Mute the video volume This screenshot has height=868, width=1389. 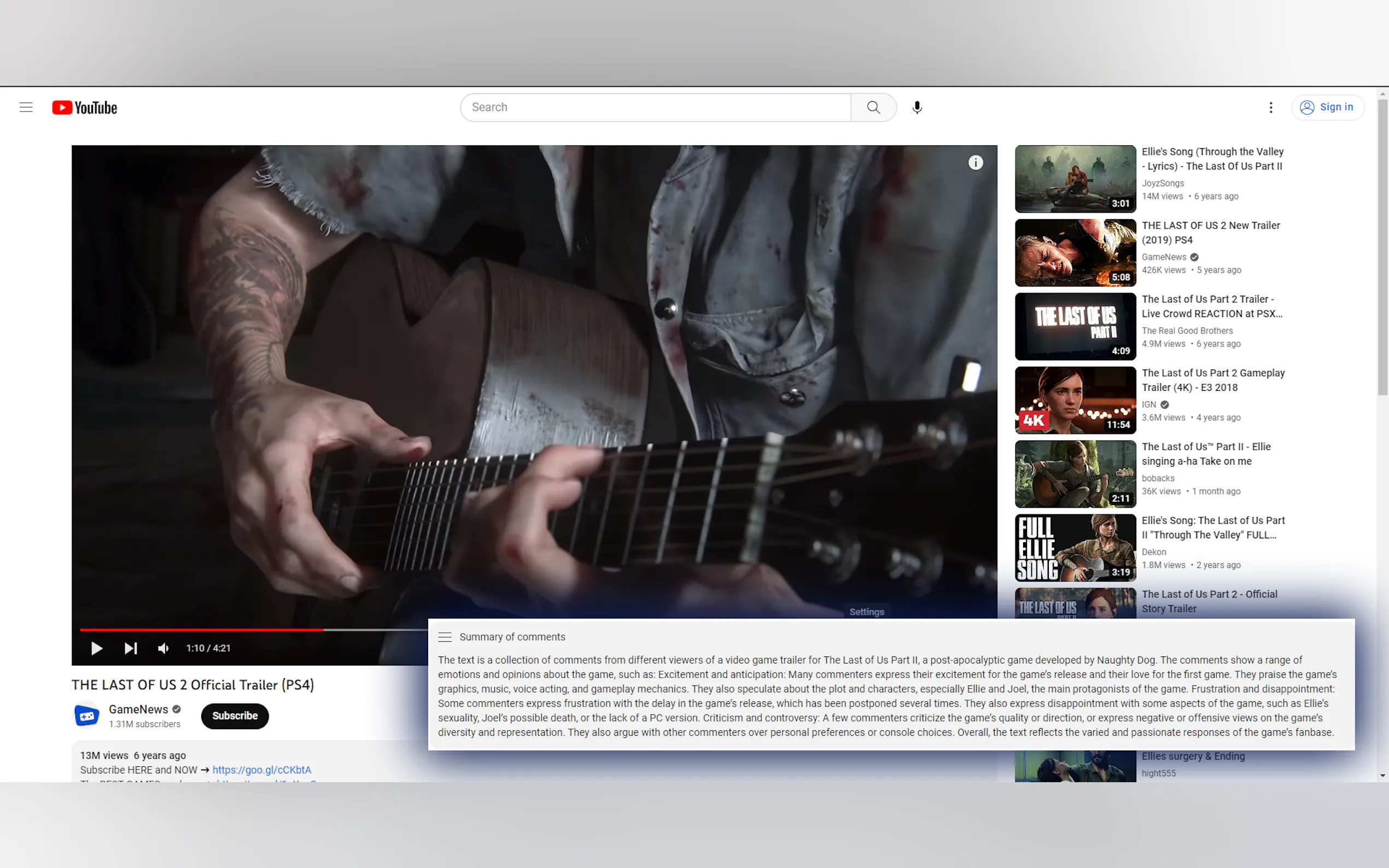pos(164,648)
